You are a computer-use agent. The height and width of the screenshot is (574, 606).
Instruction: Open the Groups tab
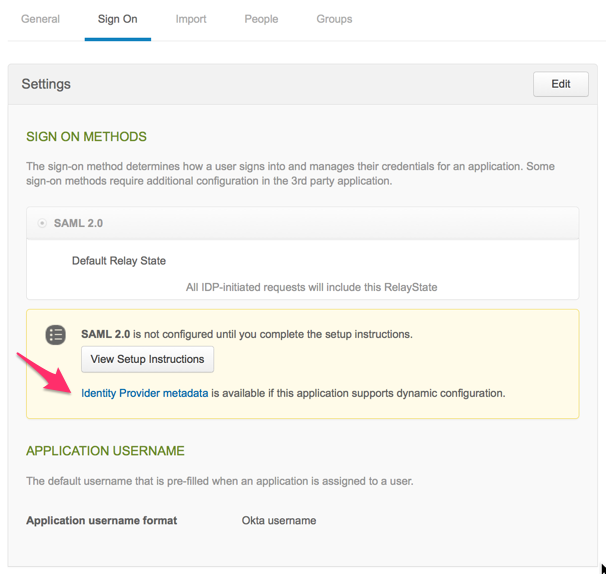point(334,19)
